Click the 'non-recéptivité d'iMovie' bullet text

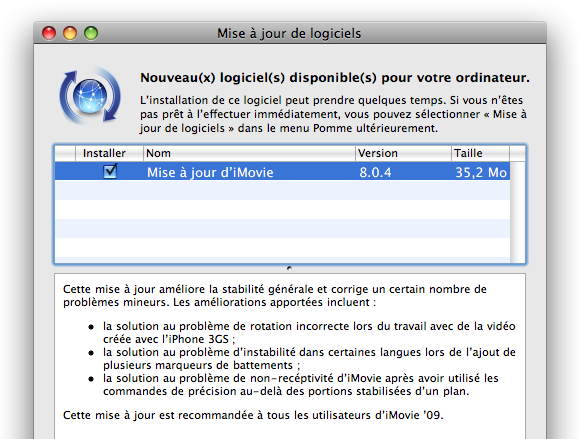pyautogui.click(x=301, y=384)
